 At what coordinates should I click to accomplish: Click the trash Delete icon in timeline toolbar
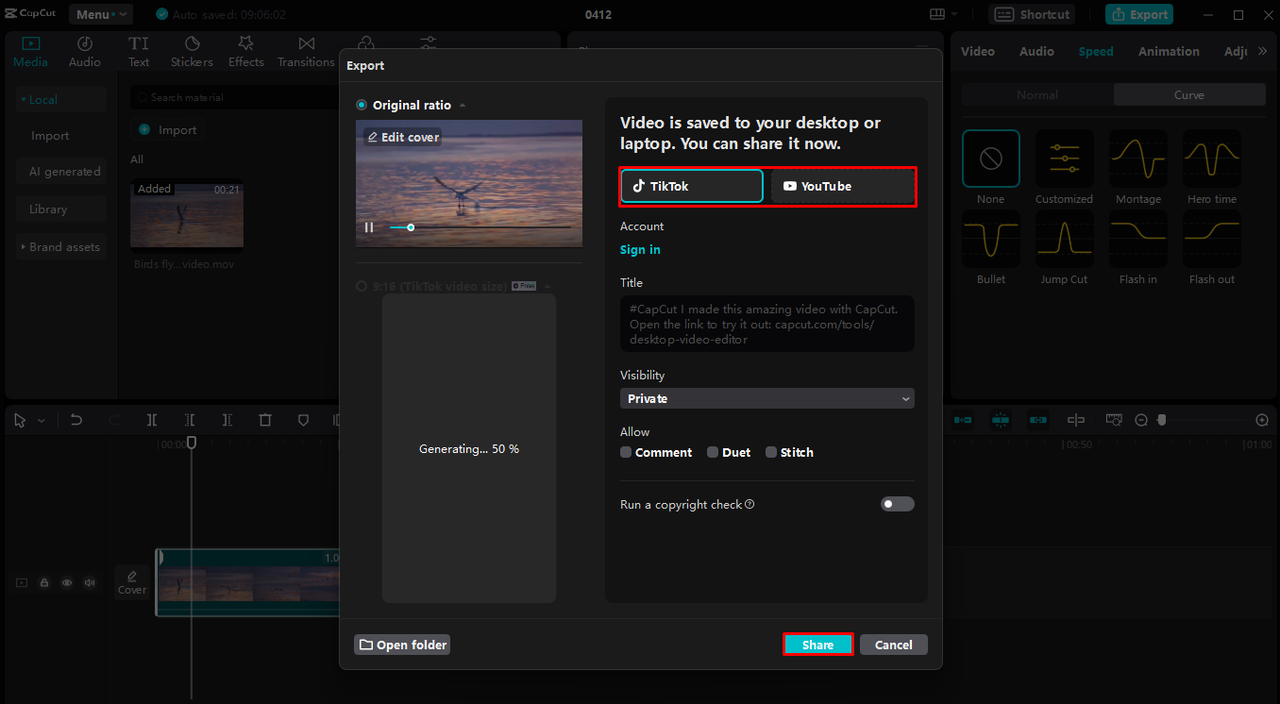tap(265, 420)
